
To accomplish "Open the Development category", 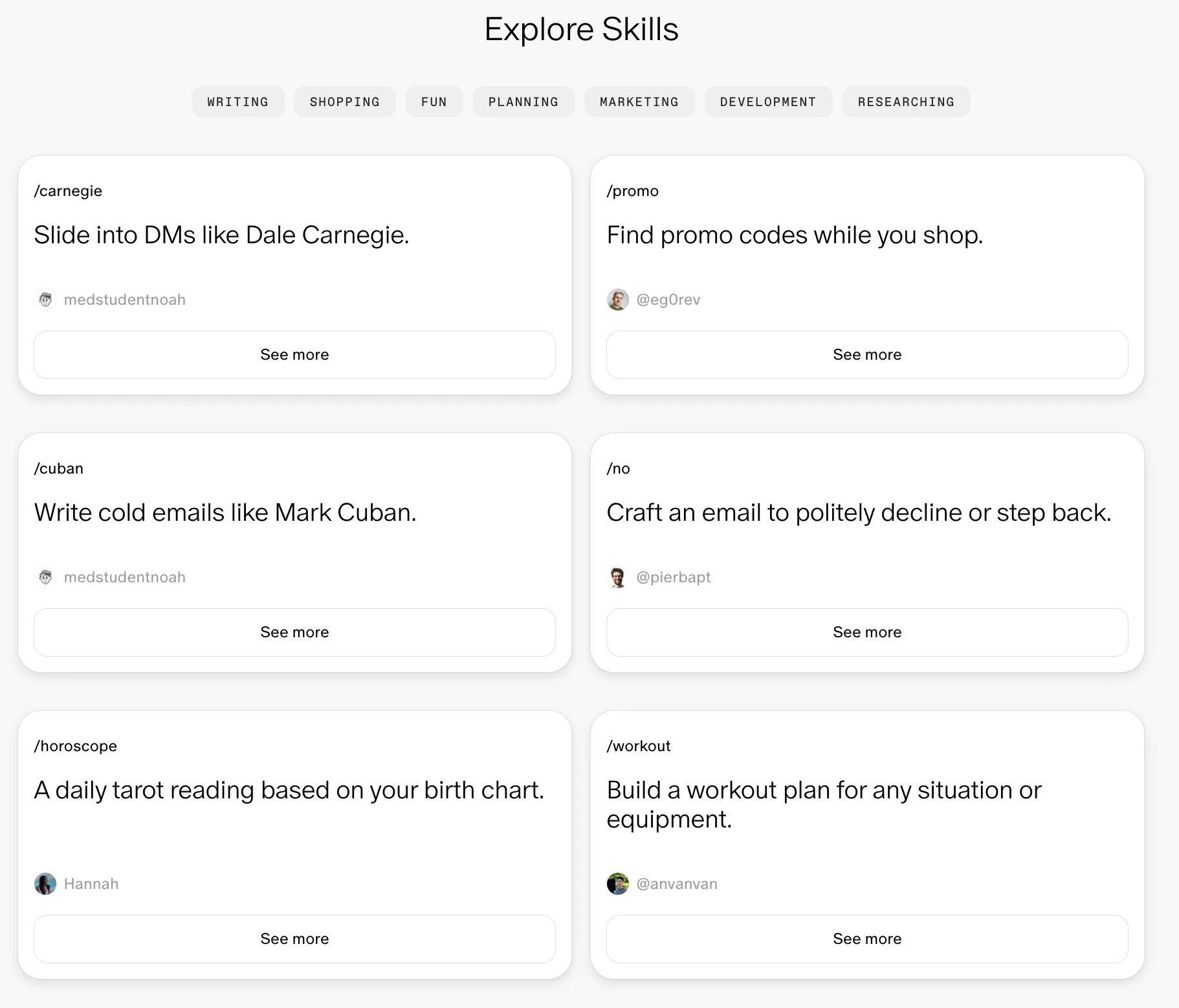I will point(767,102).
